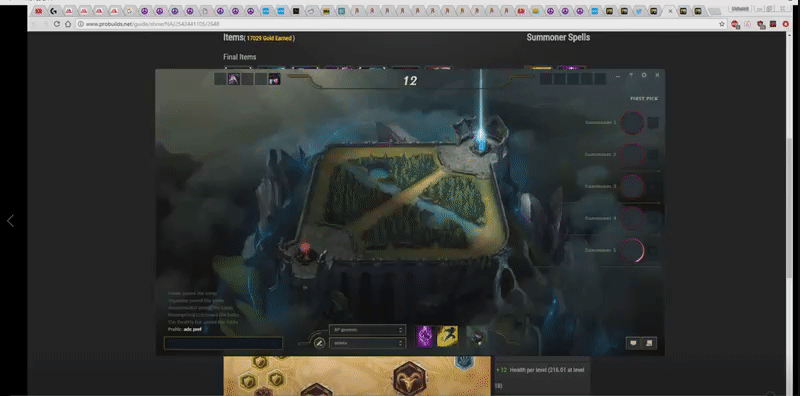Image resolution: width=800 pixels, height=396 pixels.
Task: Switch to the Twitter browser tab
Action: click(x=639, y=11)
